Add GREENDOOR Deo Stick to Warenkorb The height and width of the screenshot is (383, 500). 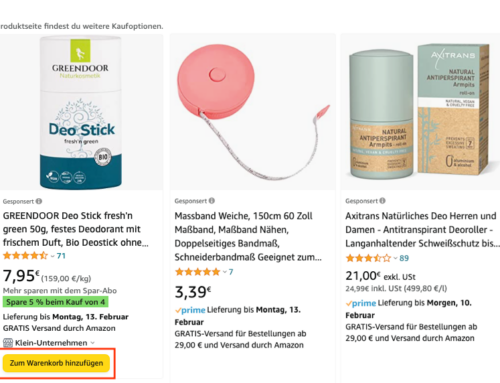56,363
